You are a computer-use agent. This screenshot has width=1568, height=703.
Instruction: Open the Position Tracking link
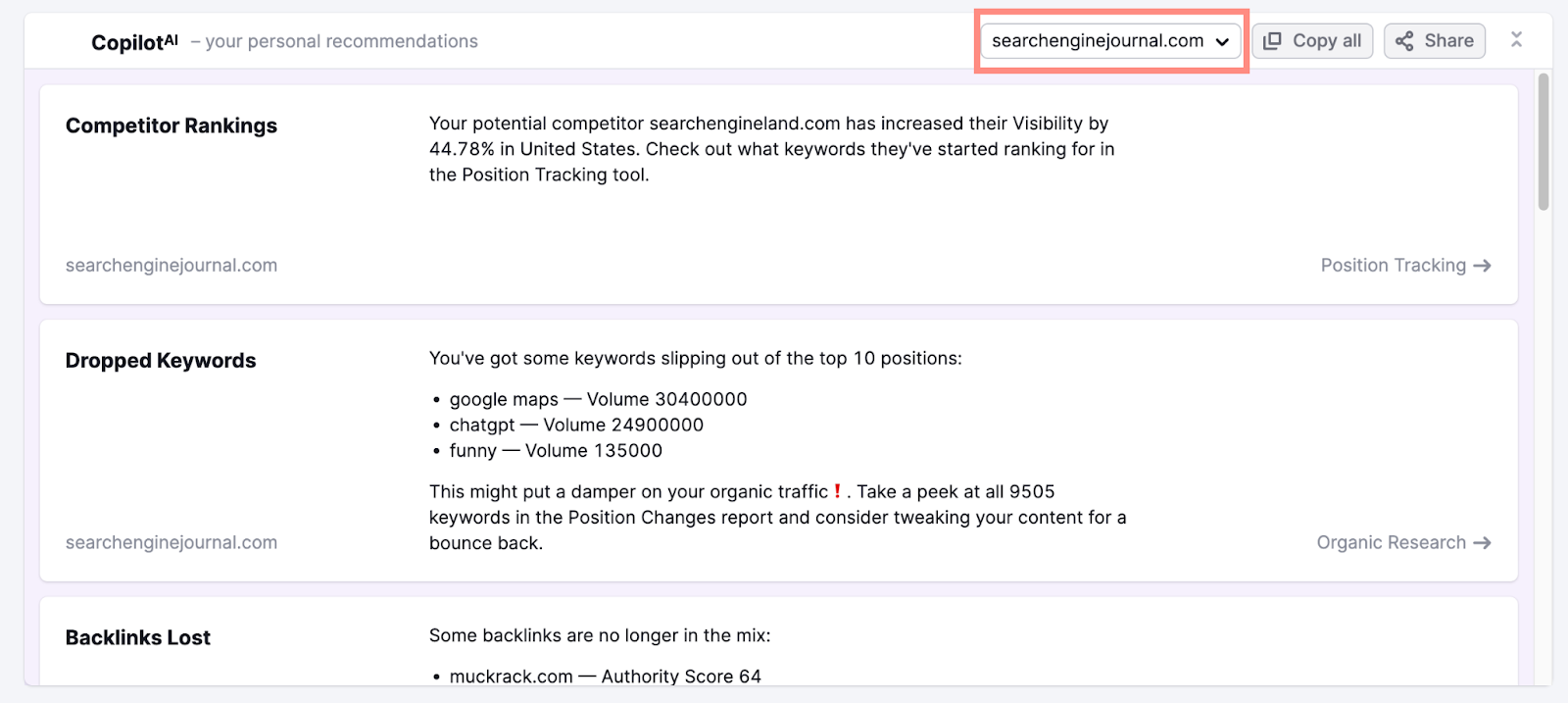[1393, 266]
